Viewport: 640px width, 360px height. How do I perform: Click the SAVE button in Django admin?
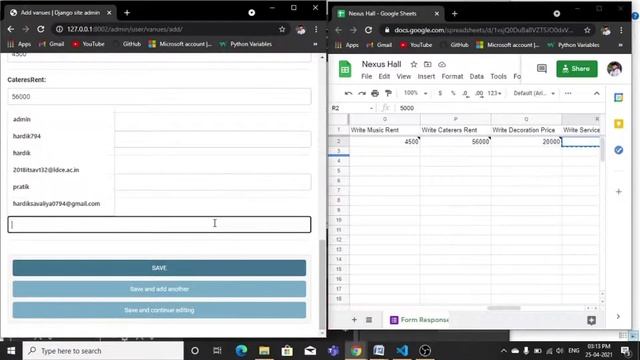click(x=159, y=268)
